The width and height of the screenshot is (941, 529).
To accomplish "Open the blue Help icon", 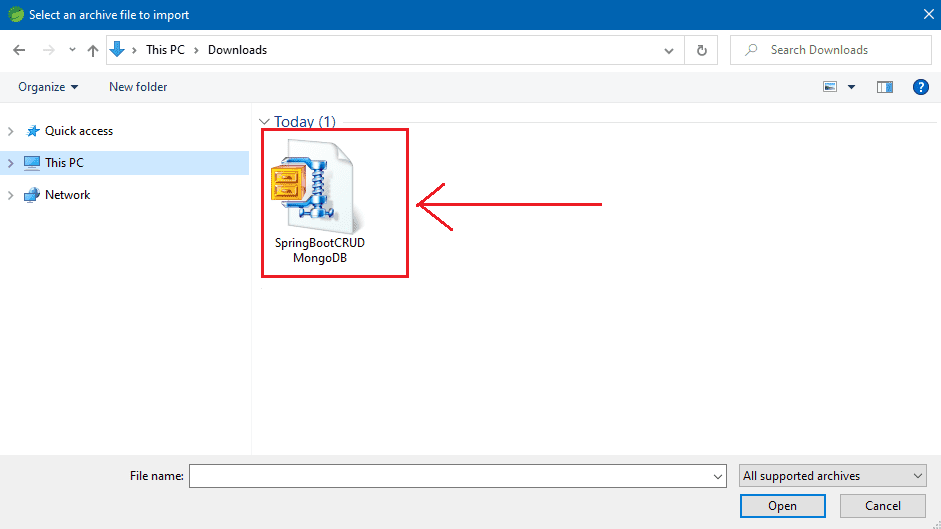I will tap(921, 87).
